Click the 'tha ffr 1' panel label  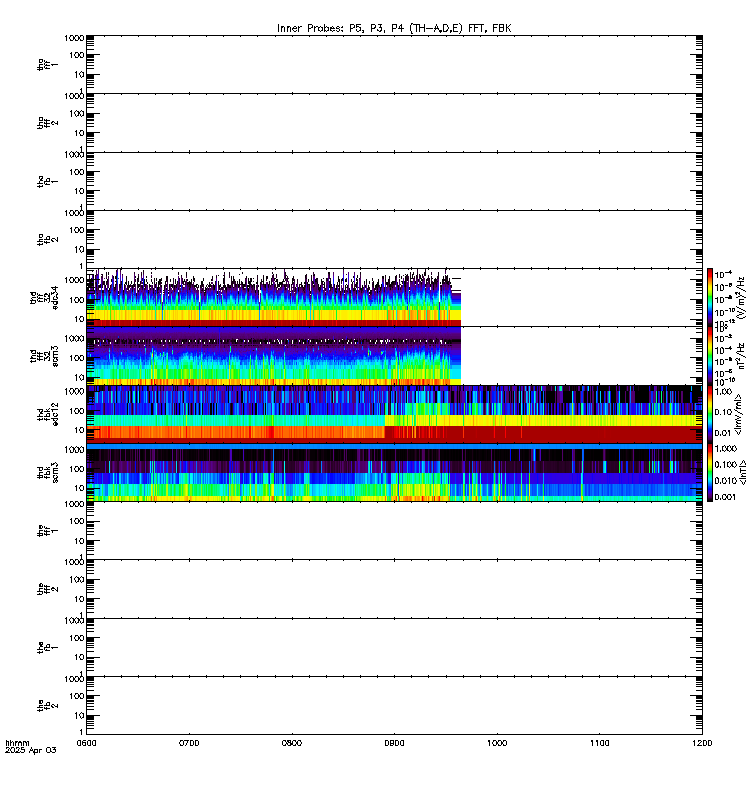click(47, 64)
